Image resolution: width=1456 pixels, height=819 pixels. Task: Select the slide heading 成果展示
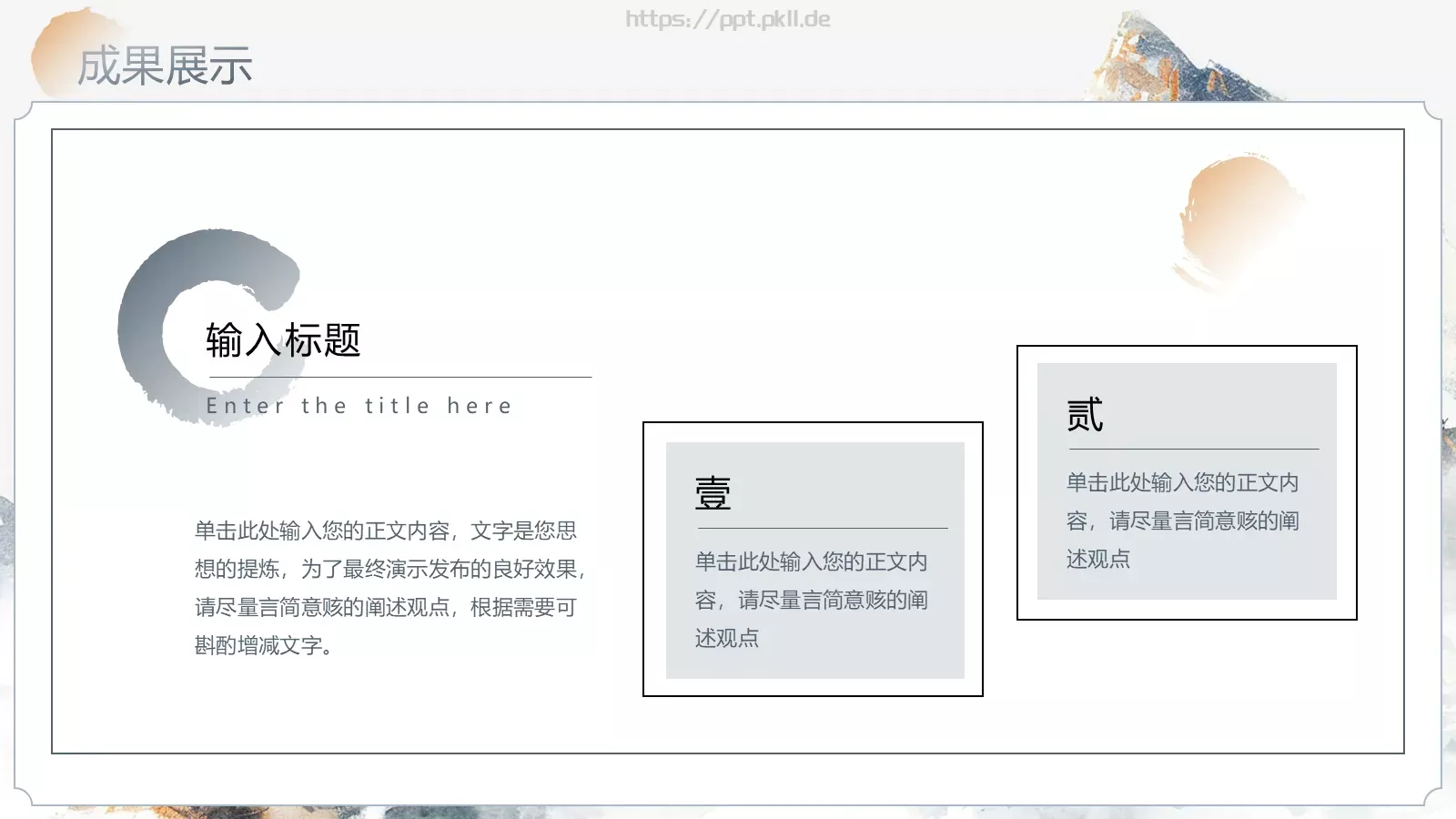click(165, 66)
